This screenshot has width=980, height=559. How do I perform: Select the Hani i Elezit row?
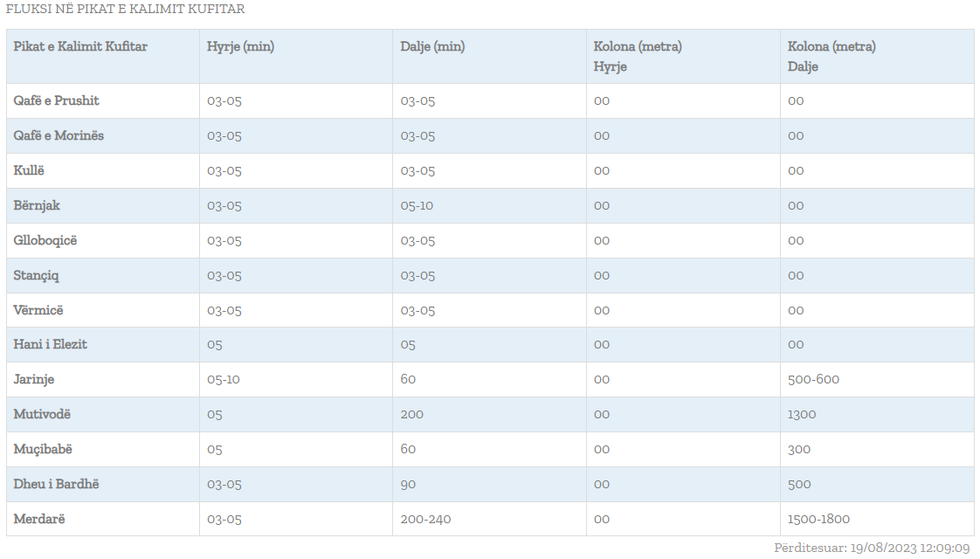coord(50,344)
